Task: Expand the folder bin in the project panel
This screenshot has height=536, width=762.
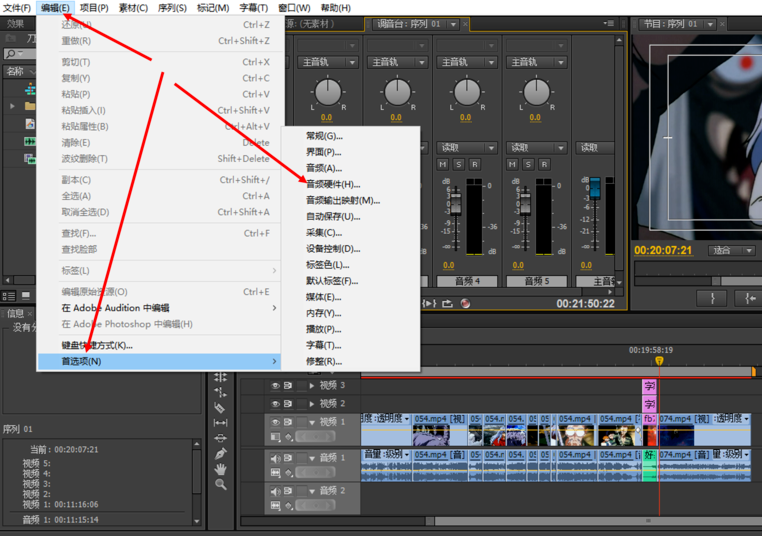Action: pos(13,106)
